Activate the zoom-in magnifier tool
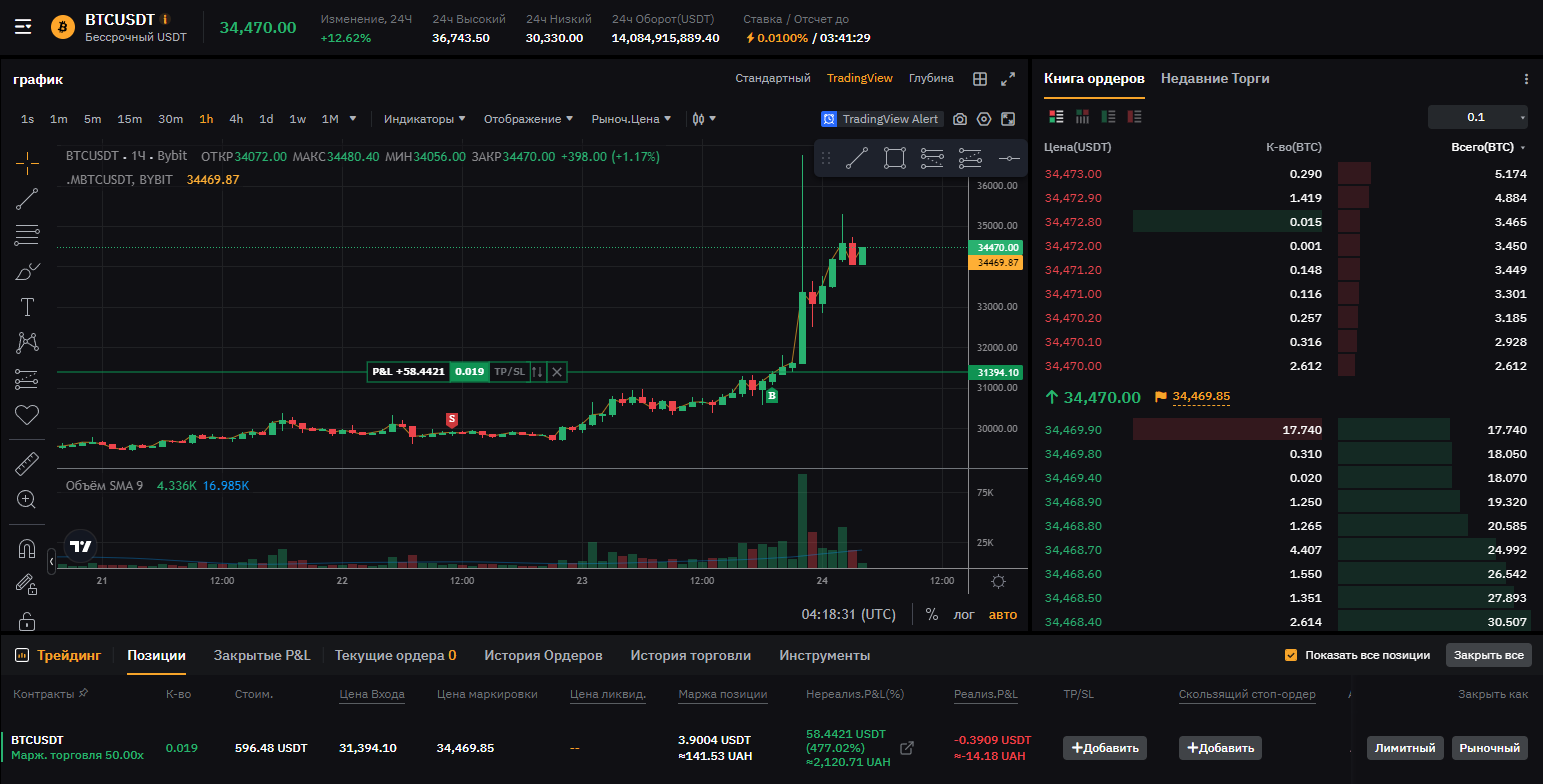Viewport: 1543px width, 784px height. tap(27, 499)
